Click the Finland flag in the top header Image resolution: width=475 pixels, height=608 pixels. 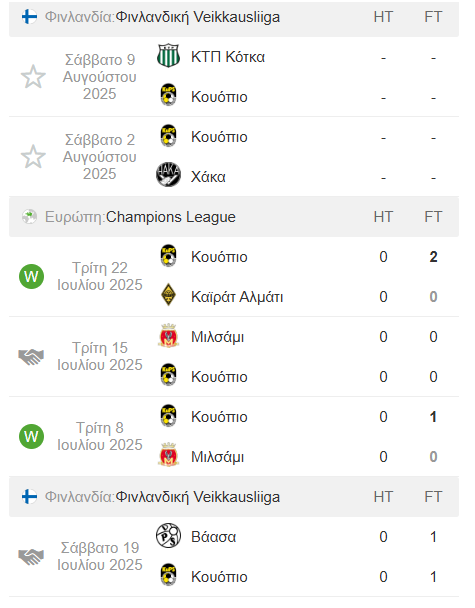(29, 17)
